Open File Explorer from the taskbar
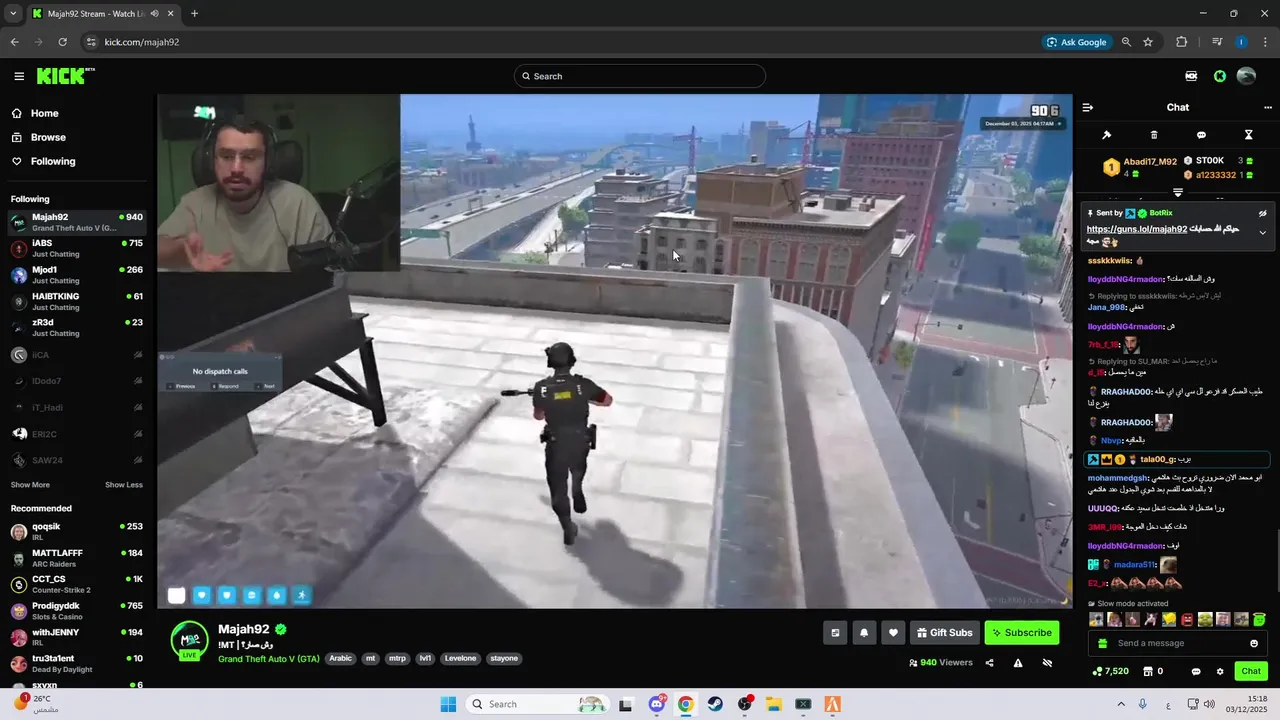Viewport: 1280px width, 720px height. [x=774, y=704]
